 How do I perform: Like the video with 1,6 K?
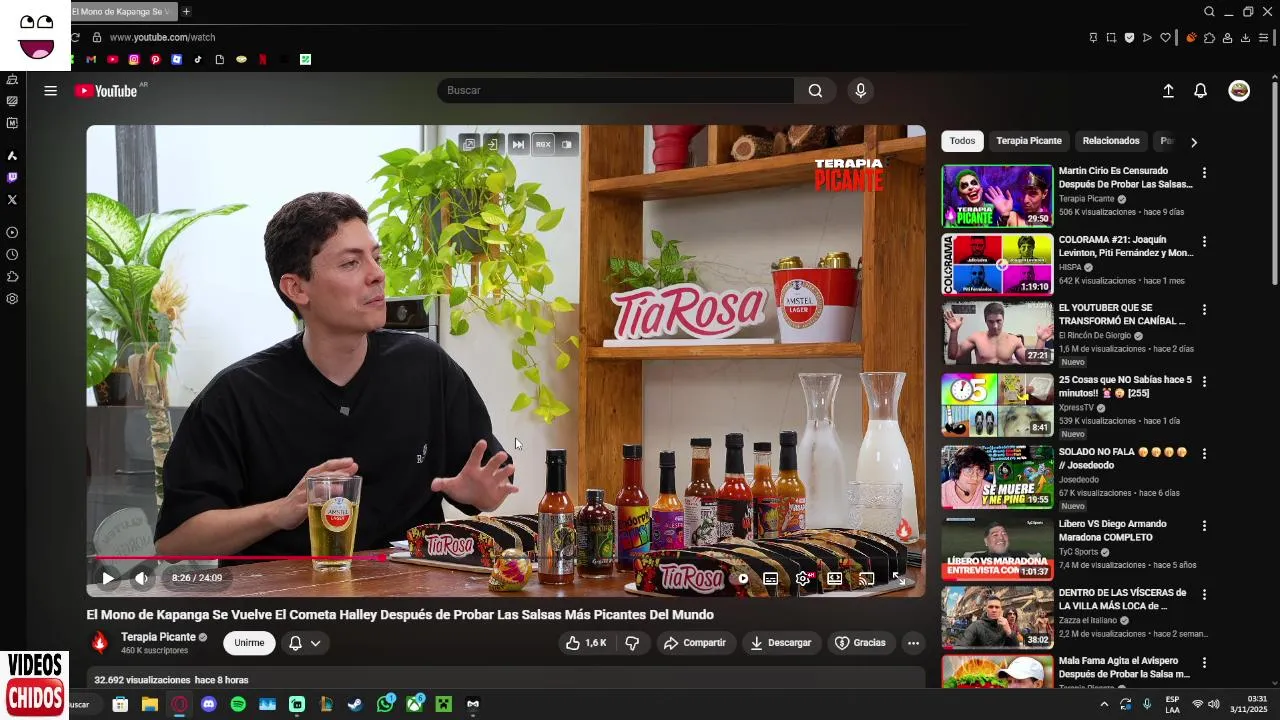(x=587, y=643)
